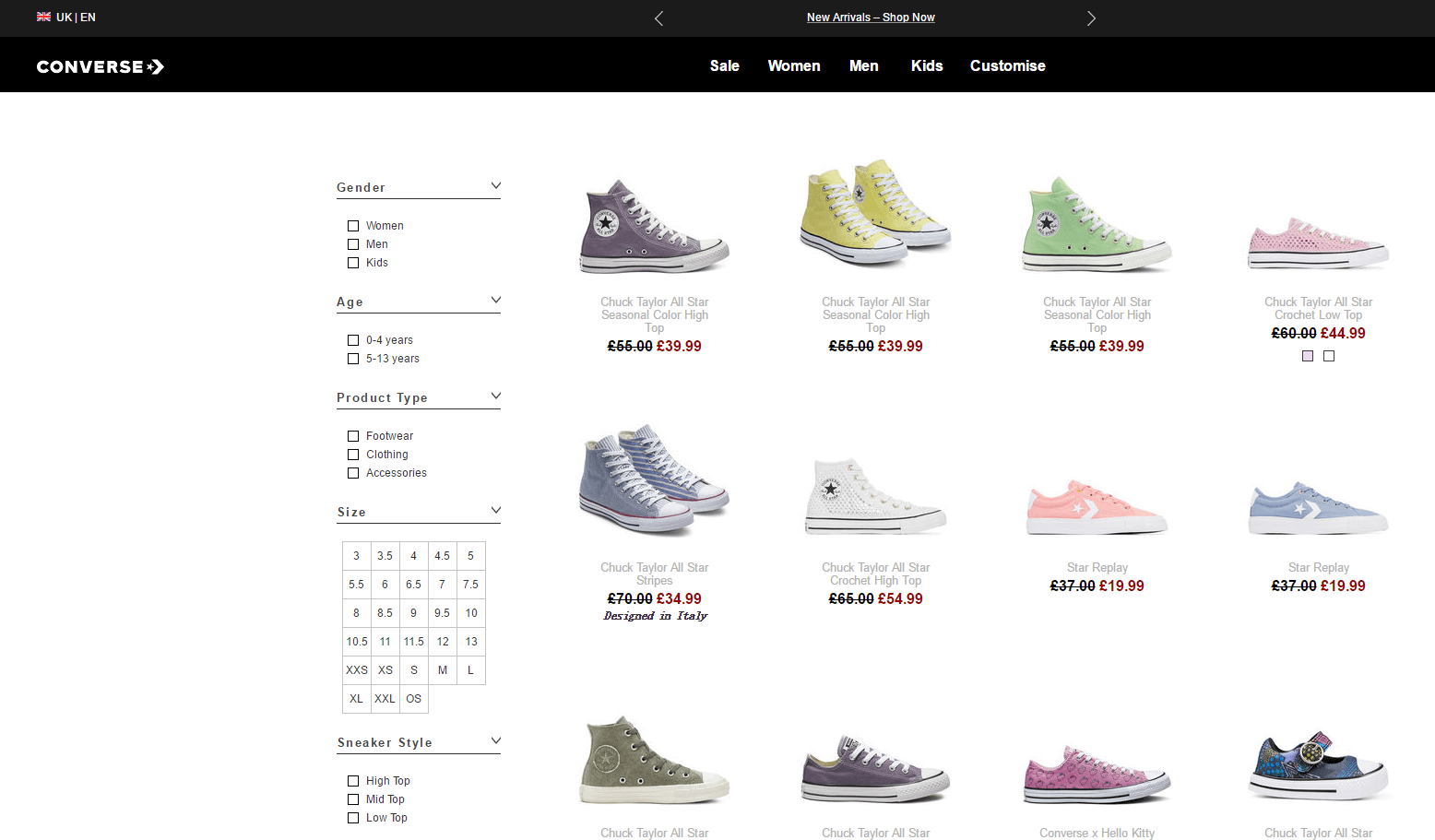This screenshot has width=1435, height=840.
Task: Open the blue Star Replay shoe image
Action: [x=1319, y=507]
